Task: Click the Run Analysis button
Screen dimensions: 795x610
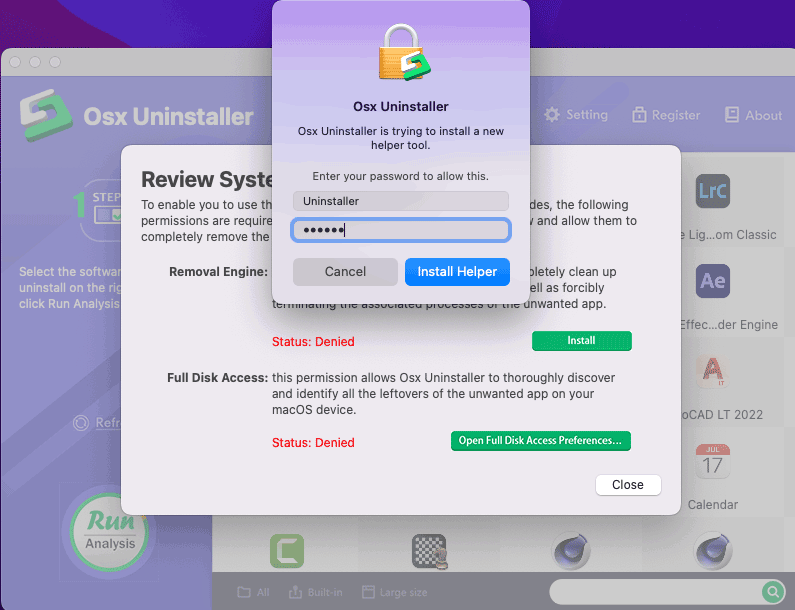Action: tap(110, 532)
